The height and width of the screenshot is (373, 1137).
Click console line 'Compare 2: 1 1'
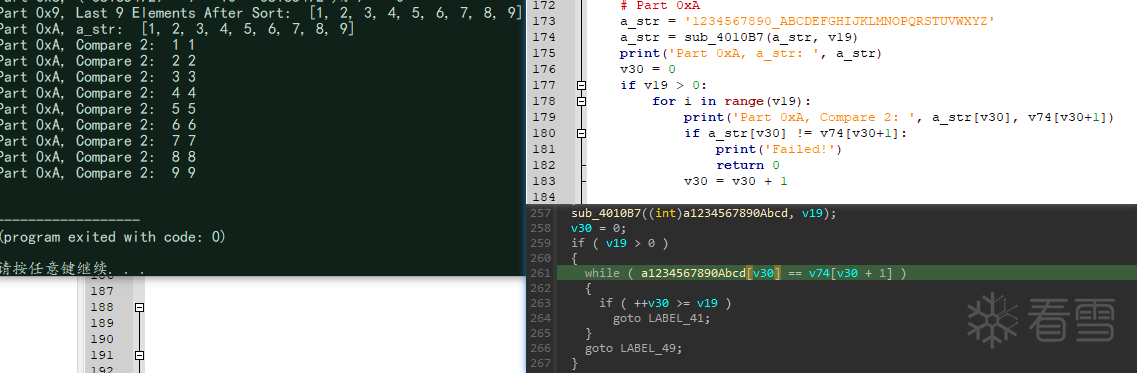tap(97, 45)
